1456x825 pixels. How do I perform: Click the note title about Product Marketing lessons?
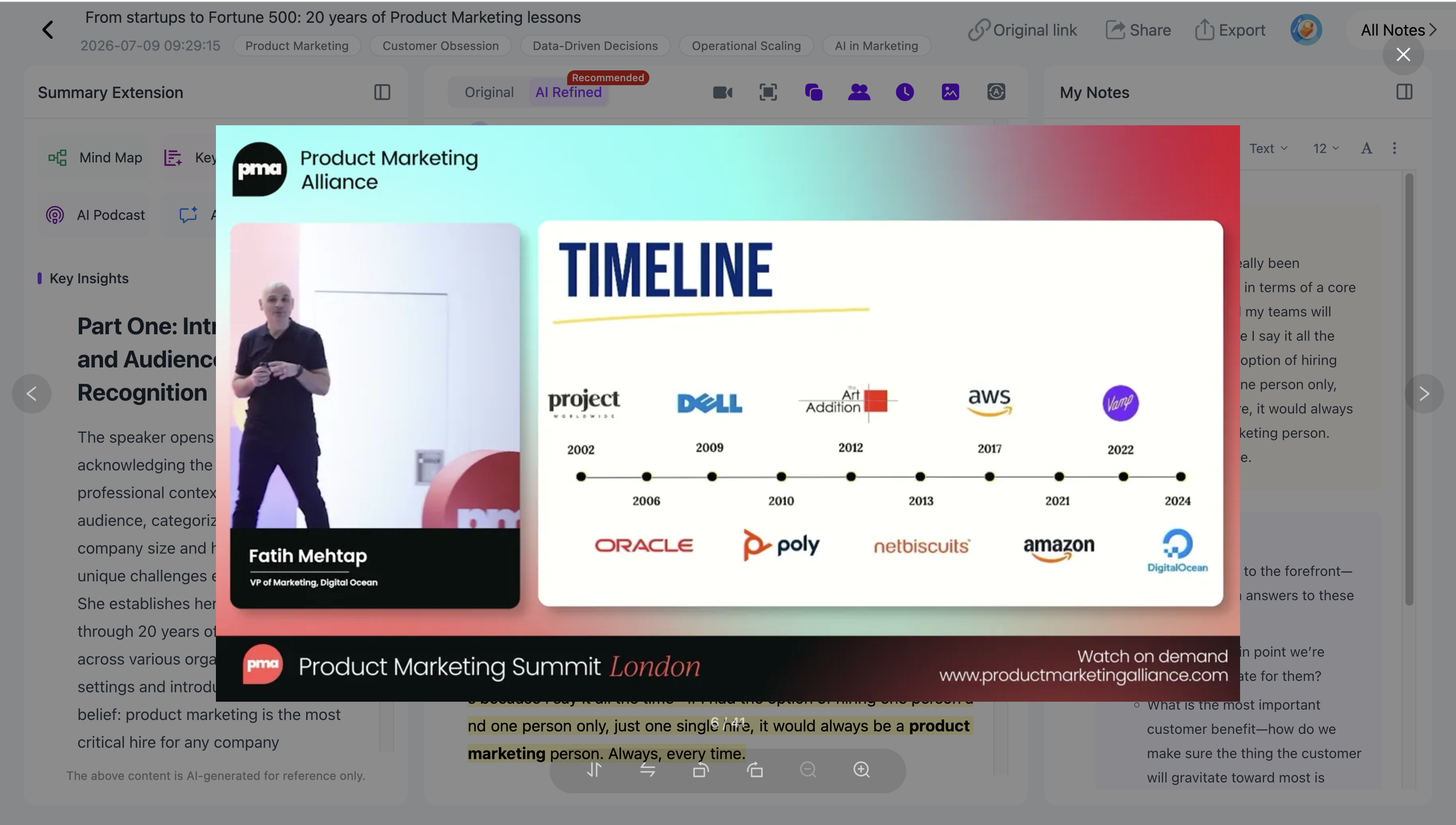click(x=333, y=17)
